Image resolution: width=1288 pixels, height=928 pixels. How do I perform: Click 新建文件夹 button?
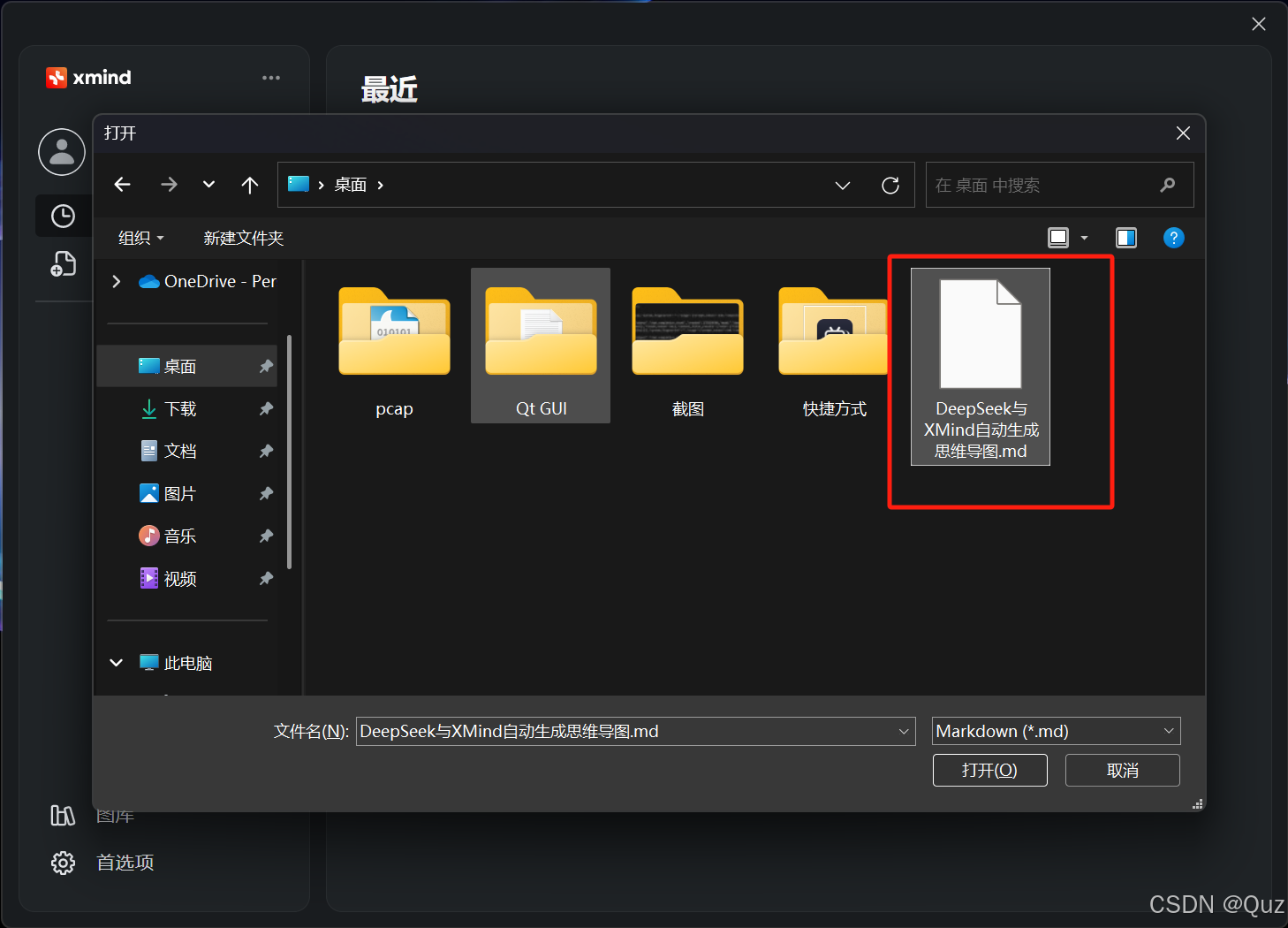point(244,238)
